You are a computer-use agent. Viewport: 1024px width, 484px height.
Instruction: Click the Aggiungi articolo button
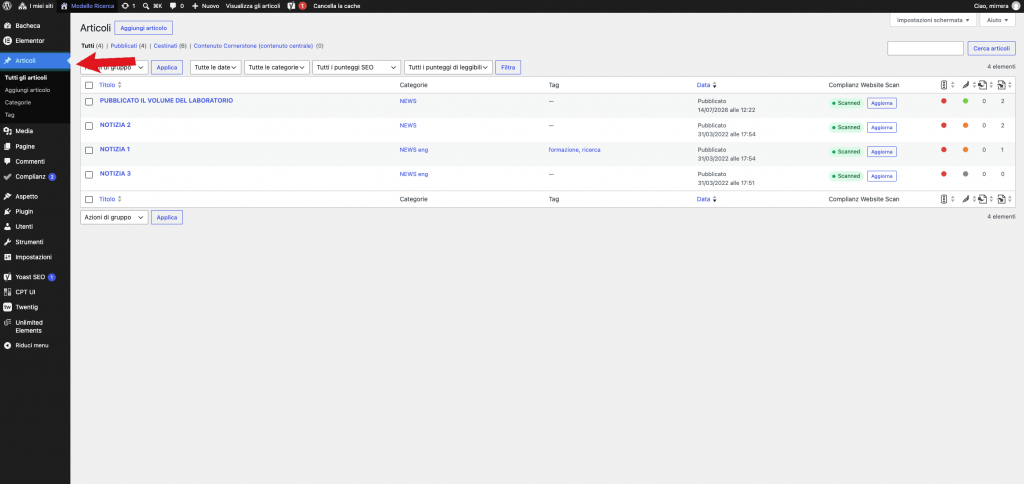click(144, 28)
